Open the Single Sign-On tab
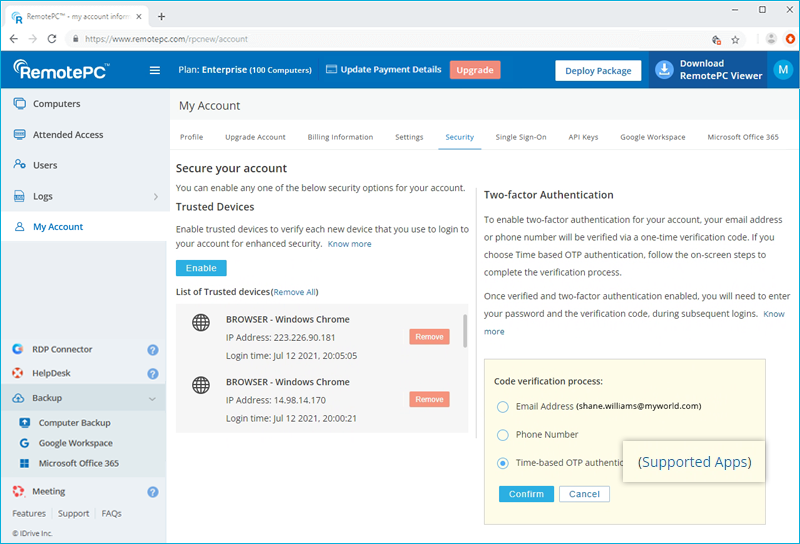800x544 pixels. tap(520, 137)
